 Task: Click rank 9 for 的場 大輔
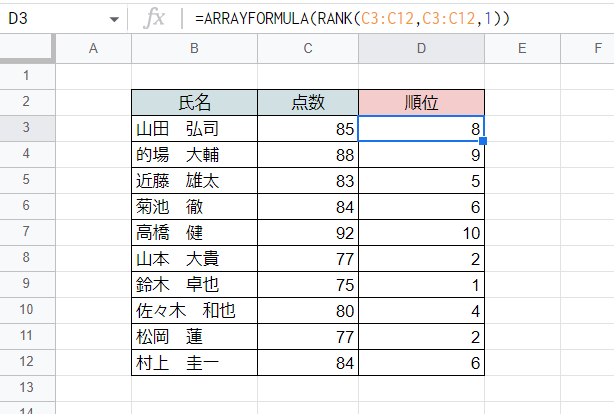point(421,155)
